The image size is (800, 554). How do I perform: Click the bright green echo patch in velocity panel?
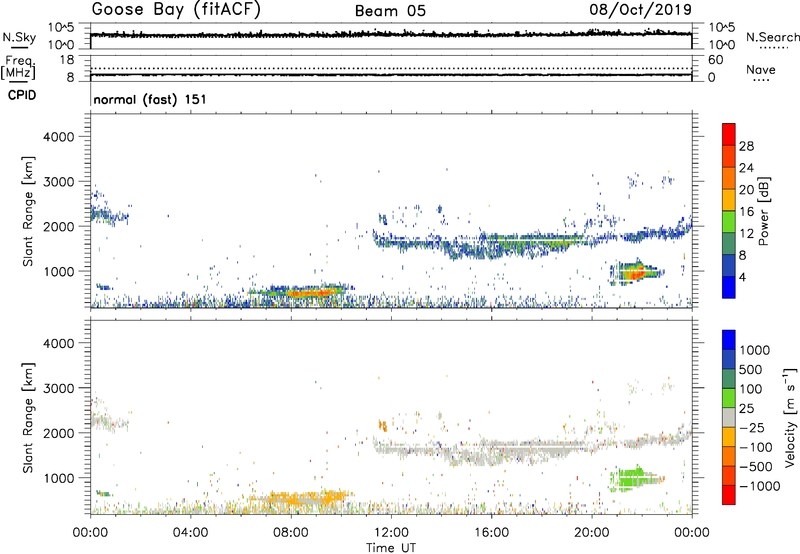633,479
